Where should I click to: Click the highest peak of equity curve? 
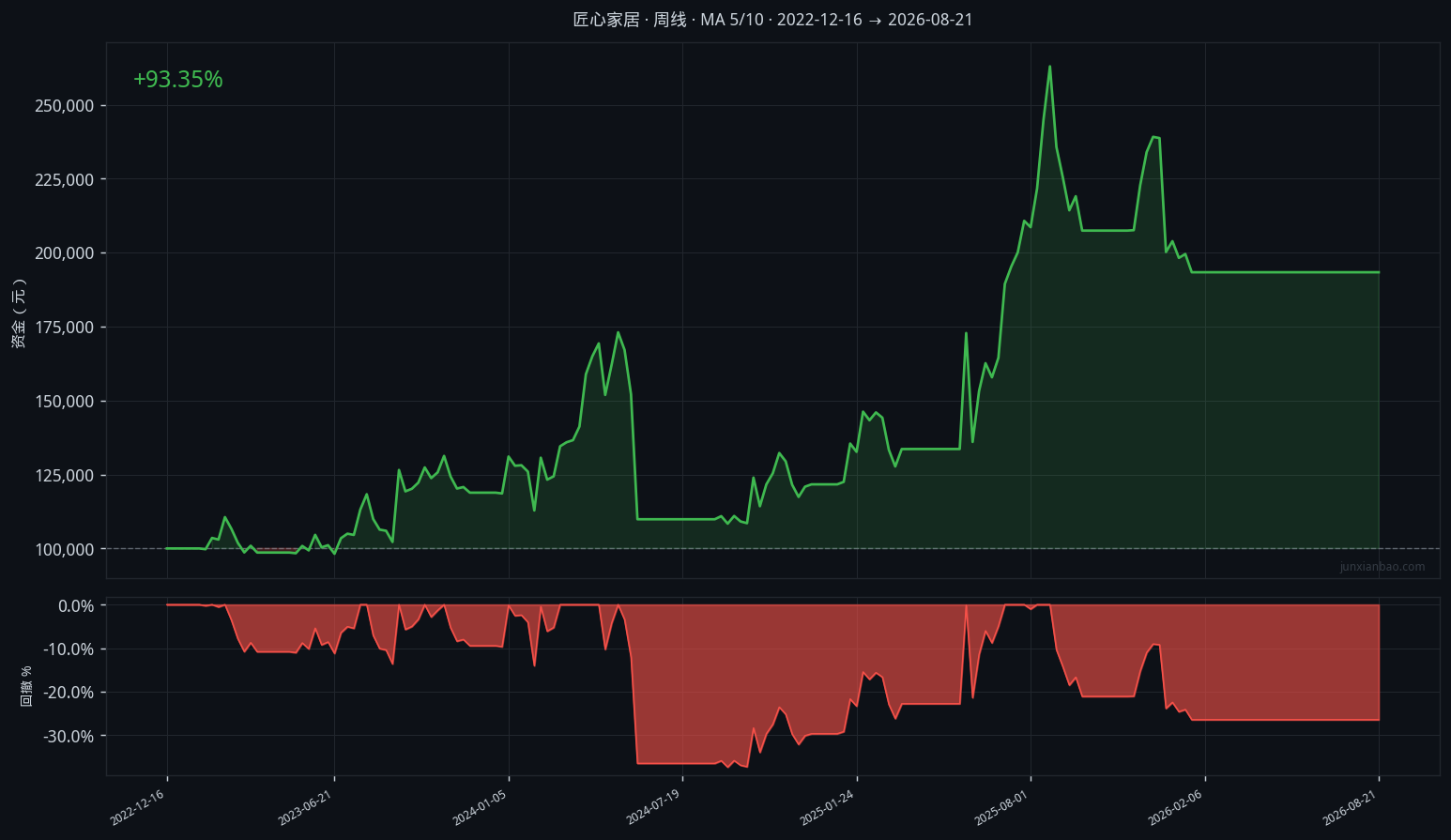coord(1049,67)
